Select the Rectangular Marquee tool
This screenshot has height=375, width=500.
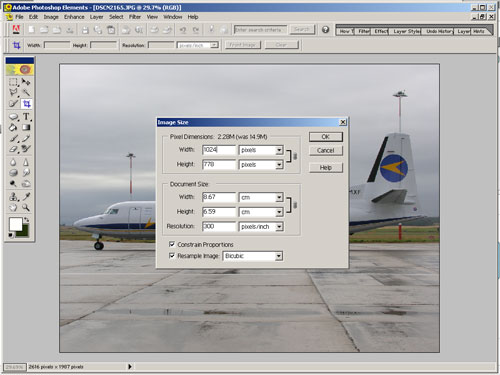point(13,82)
